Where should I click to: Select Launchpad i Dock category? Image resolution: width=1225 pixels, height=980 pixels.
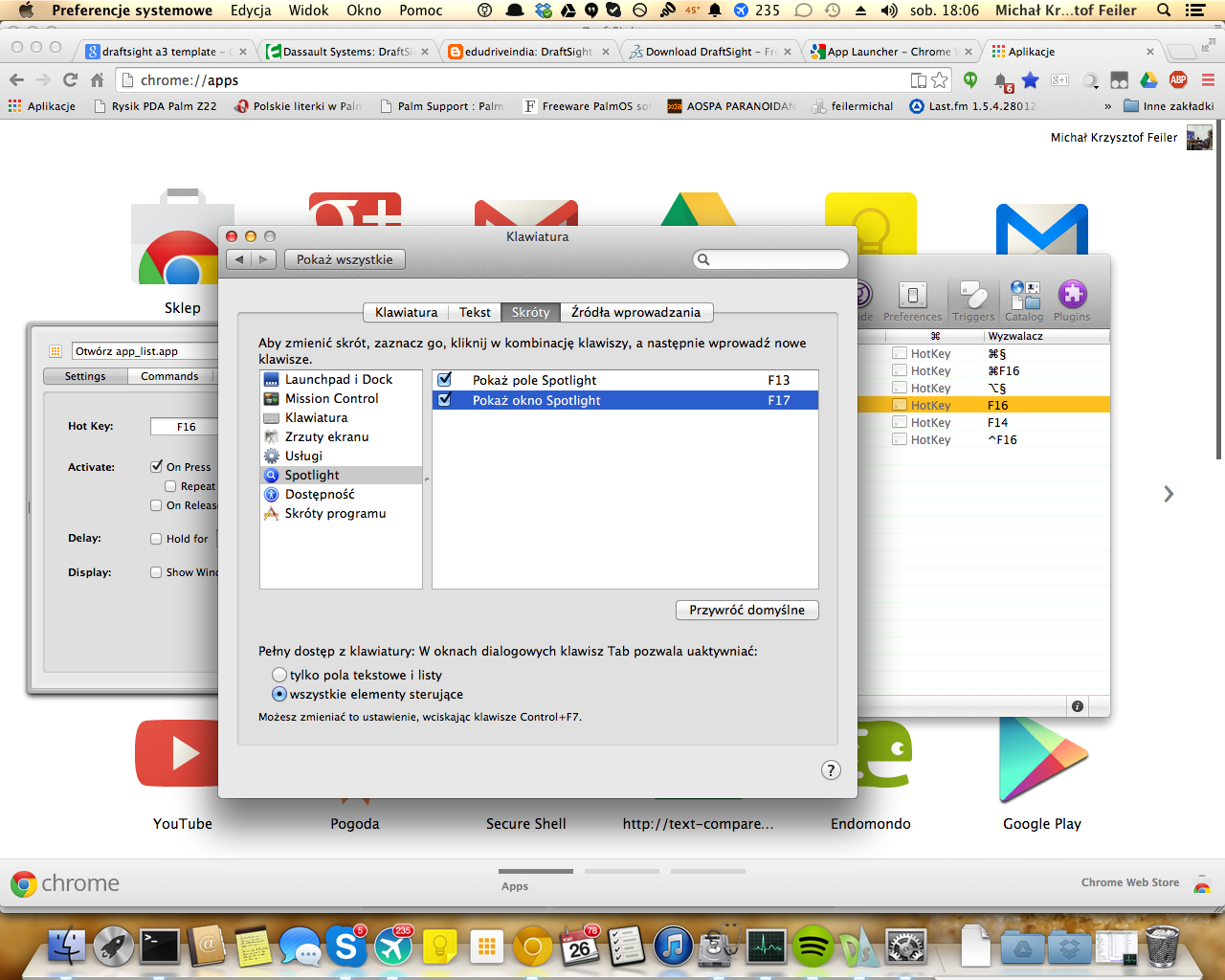(341, 379)
